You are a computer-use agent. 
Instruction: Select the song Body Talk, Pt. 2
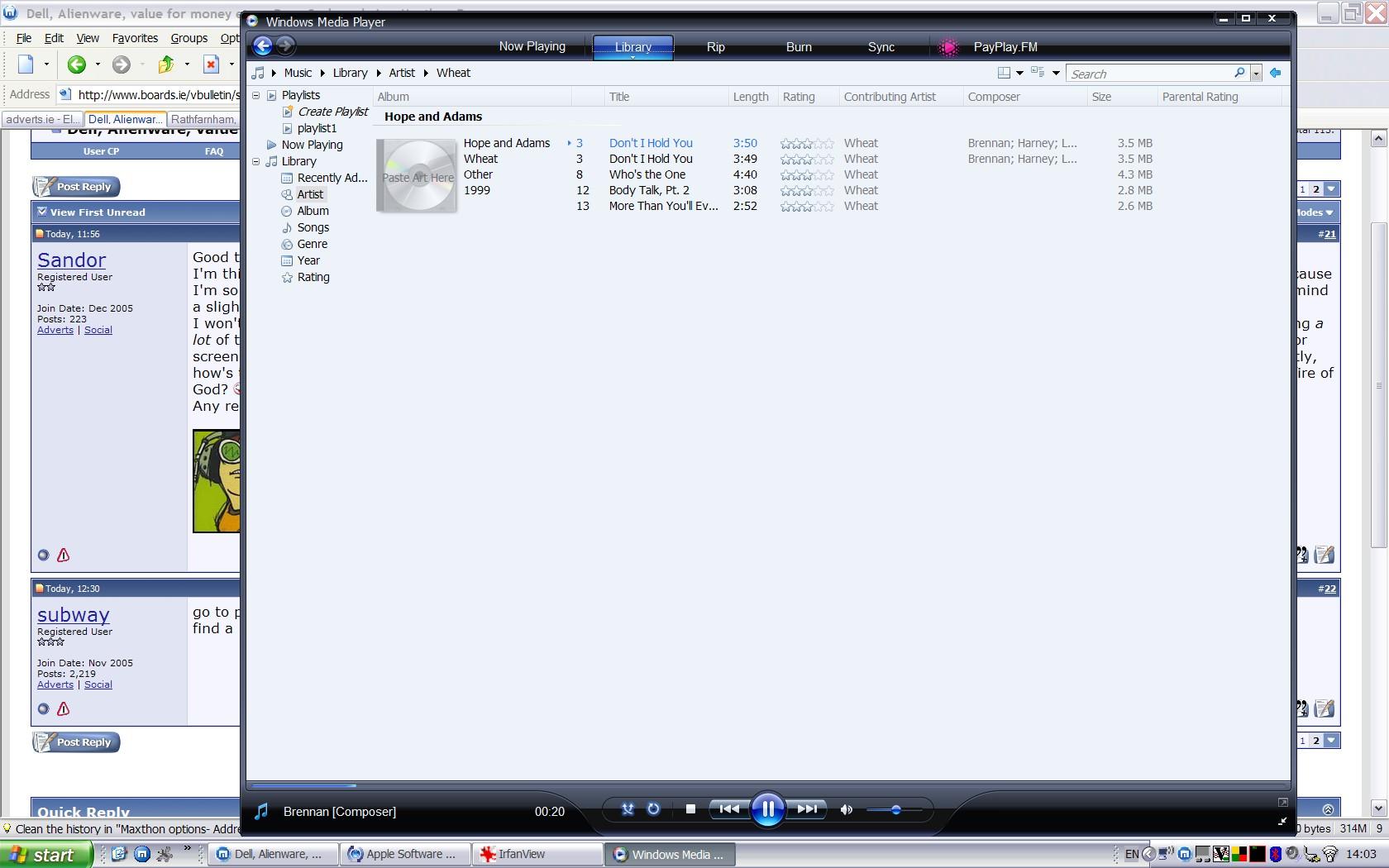click(x=649, y=190)
